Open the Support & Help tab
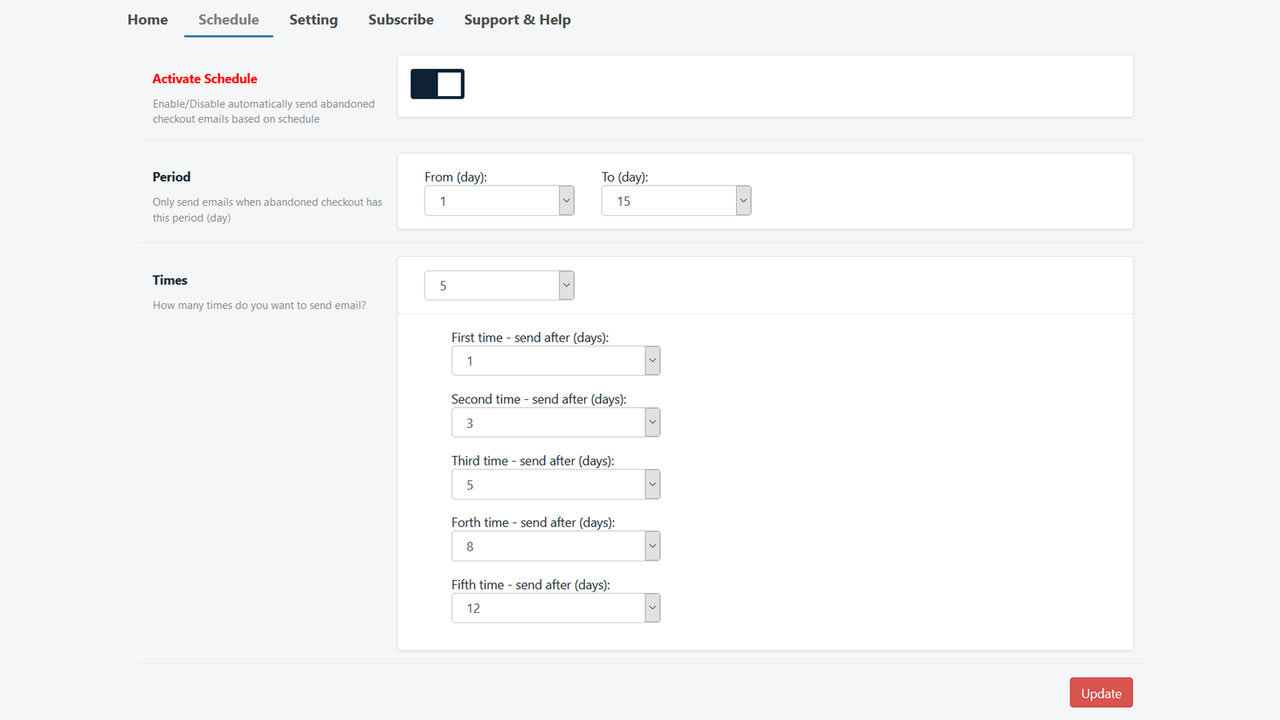Viewport: 1280px width, 720px height. (x=517, y=19)
